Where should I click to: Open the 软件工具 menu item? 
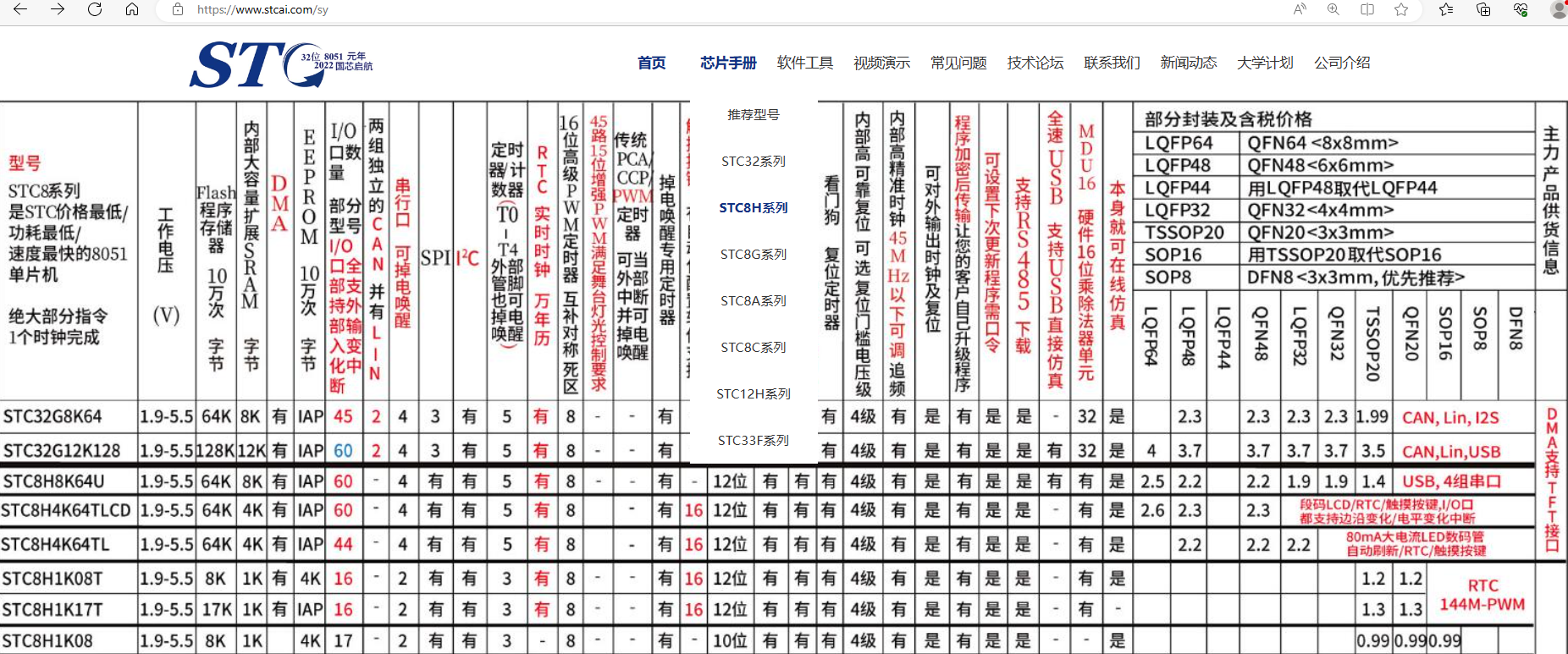tap(805, 63)
